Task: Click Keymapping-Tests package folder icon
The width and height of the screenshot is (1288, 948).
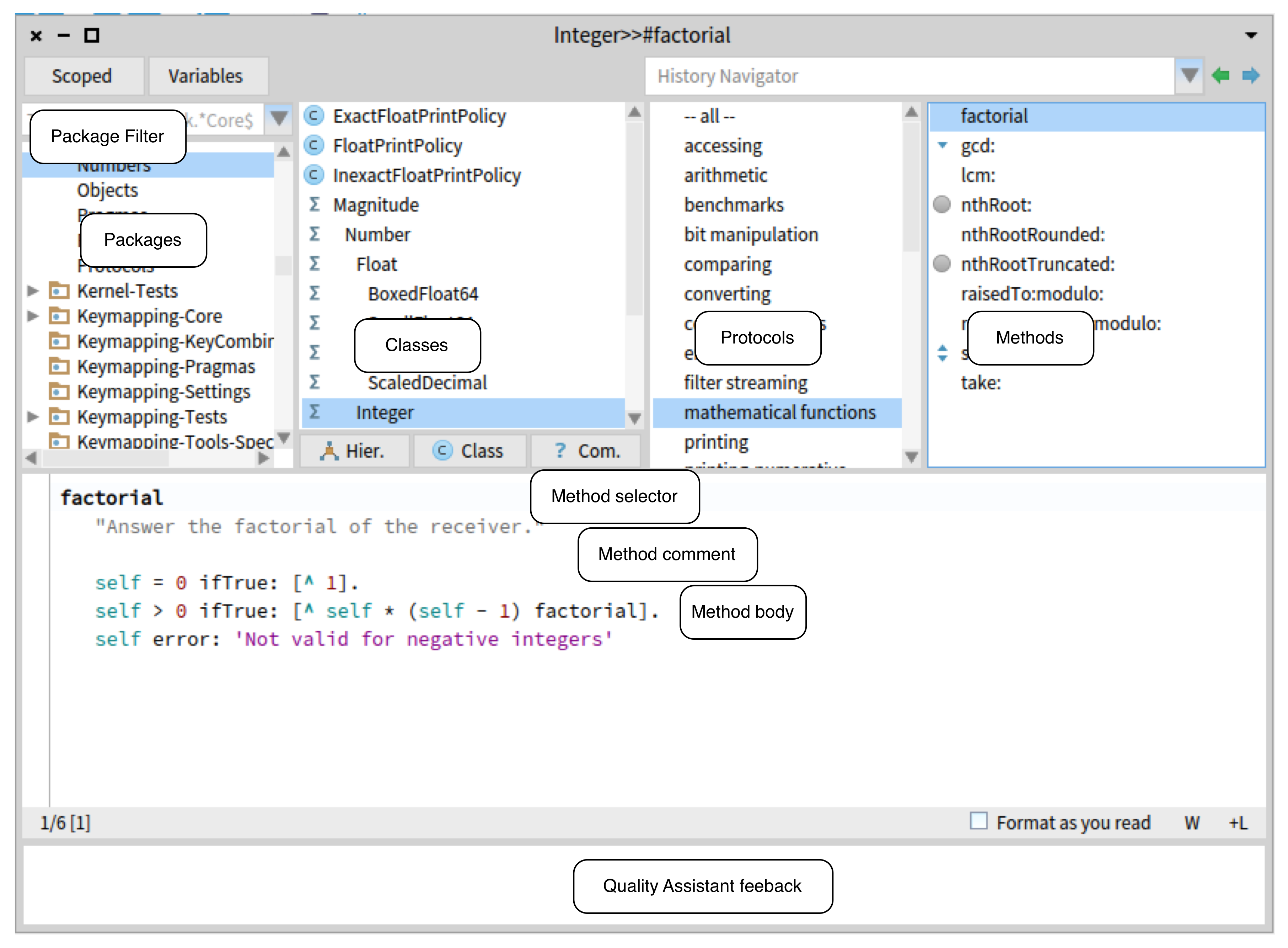Action: (x=59, y=417)
